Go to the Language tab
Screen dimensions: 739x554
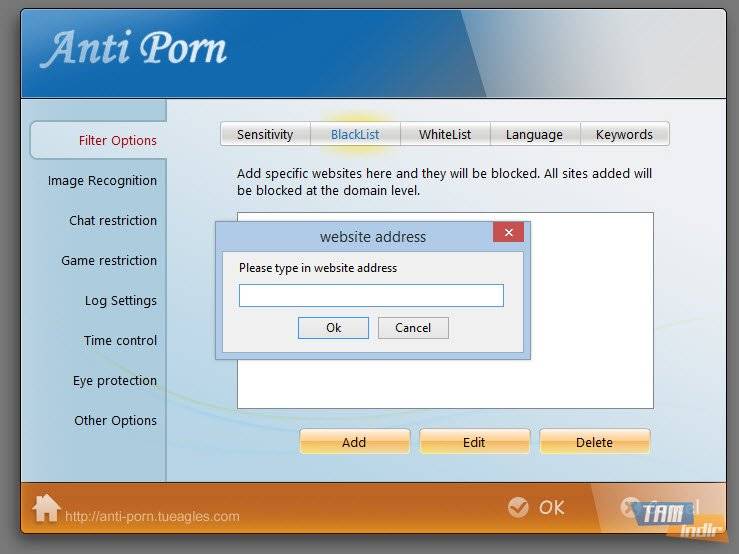pos(534,134)
